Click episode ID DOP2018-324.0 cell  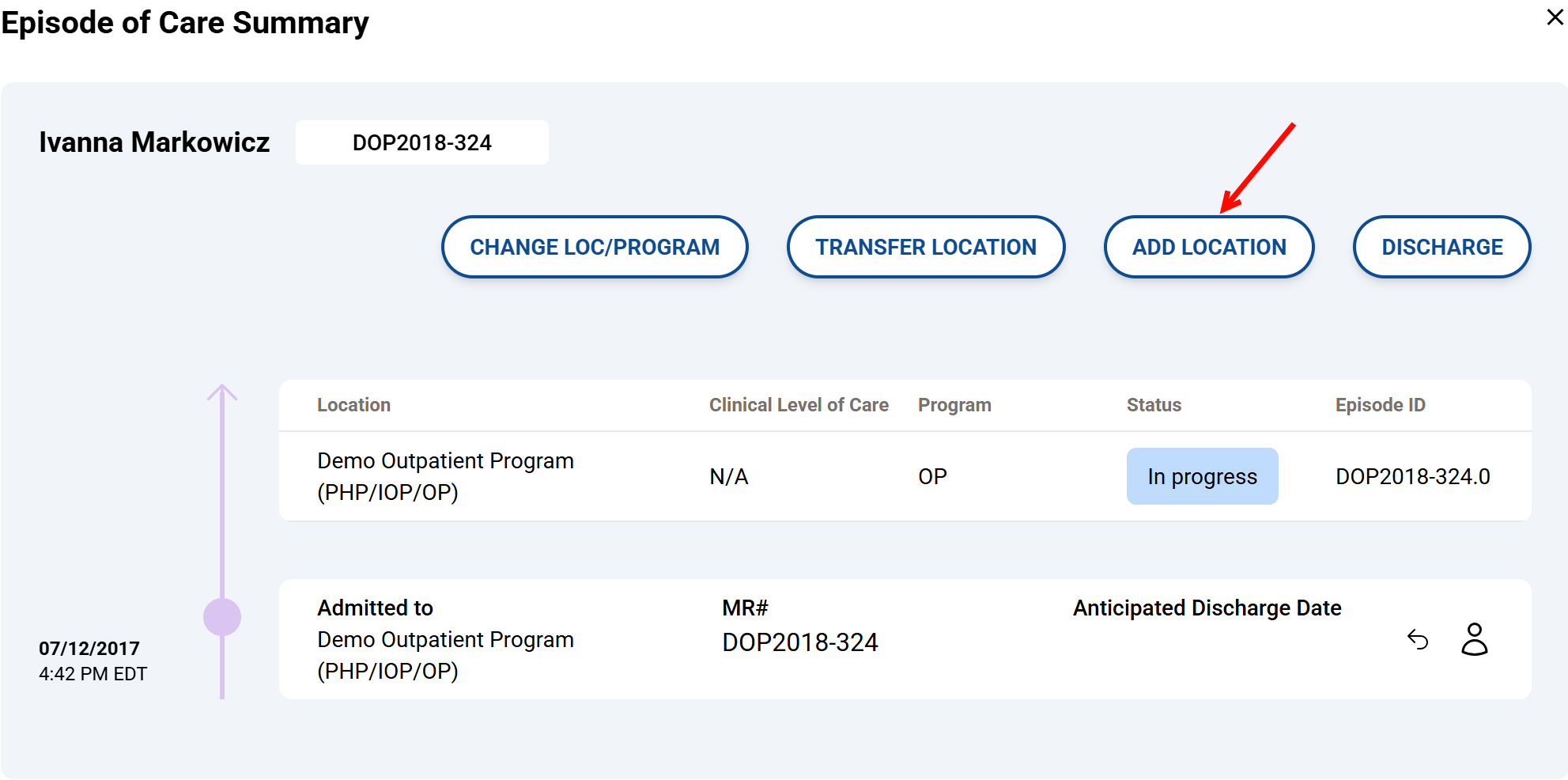(x=1412, y=476)
